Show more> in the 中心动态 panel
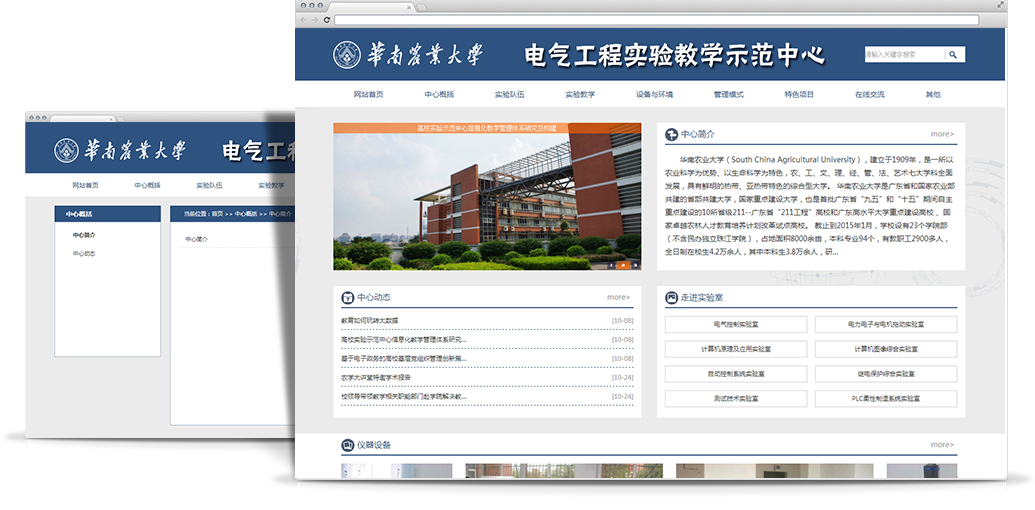The width and height of the screenshot is (1035, 510). [618, 297]
